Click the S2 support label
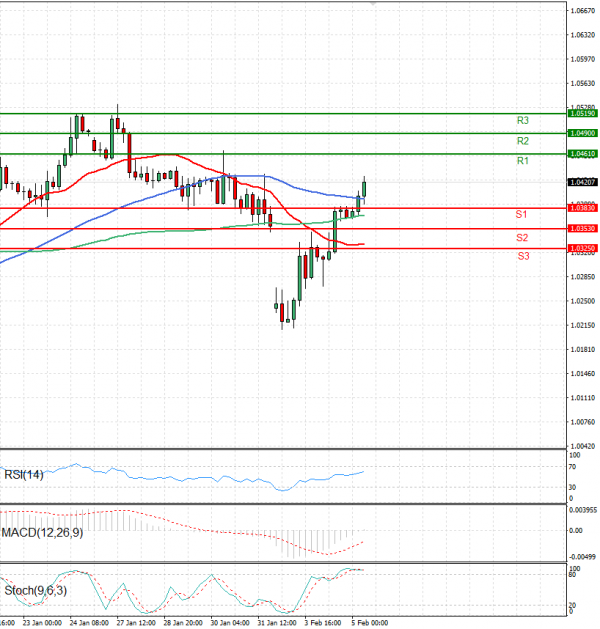The image size is (600, 629). [522, 238]
